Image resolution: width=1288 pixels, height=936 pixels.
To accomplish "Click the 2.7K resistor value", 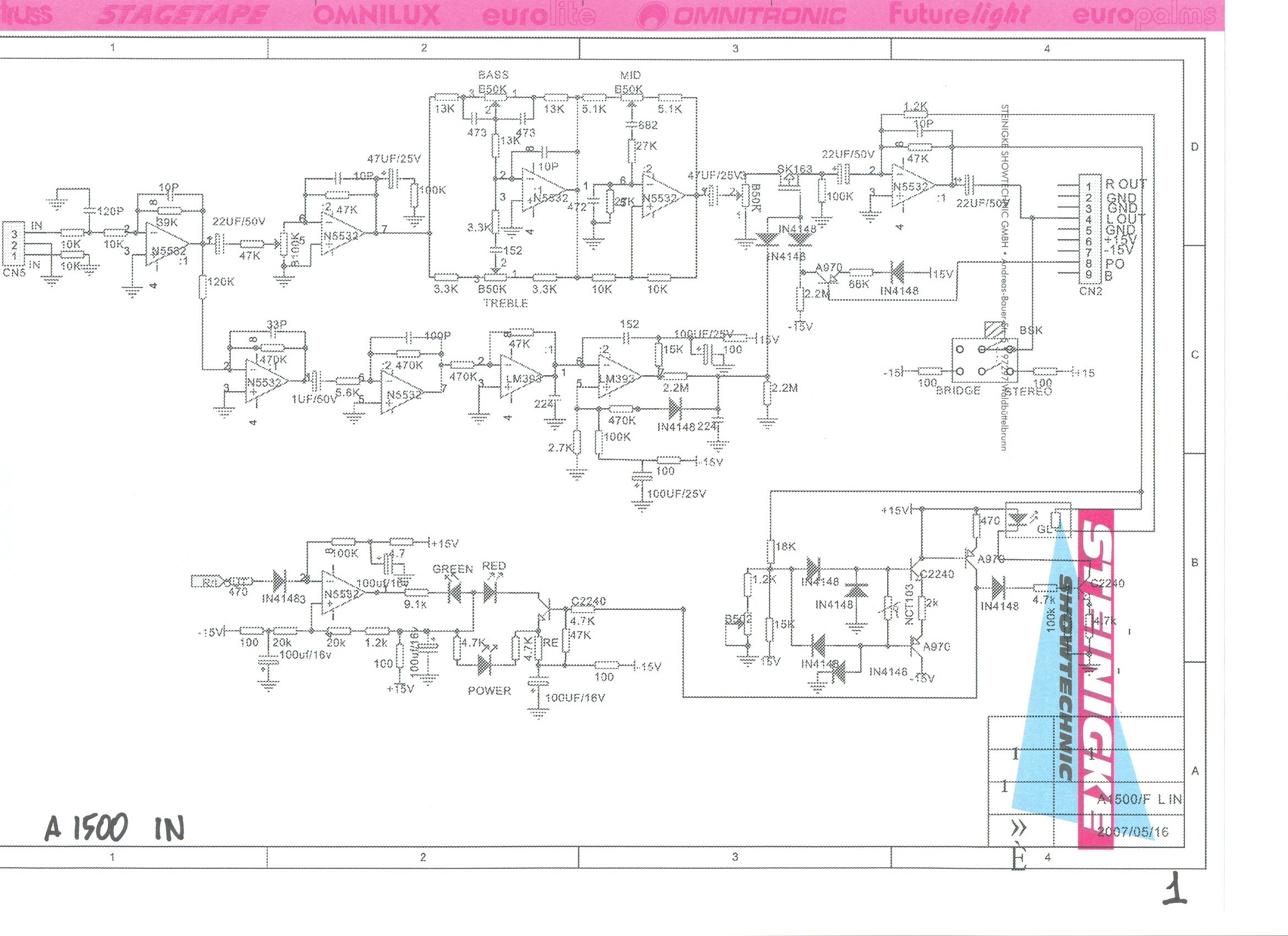I will point(560,447).
